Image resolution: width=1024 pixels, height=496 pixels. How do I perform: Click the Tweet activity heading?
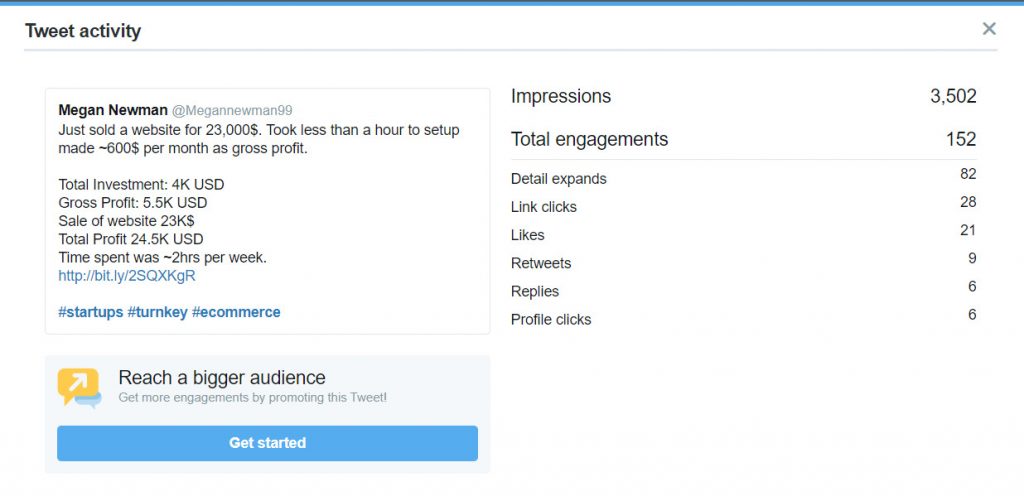[x=83, y=31]
